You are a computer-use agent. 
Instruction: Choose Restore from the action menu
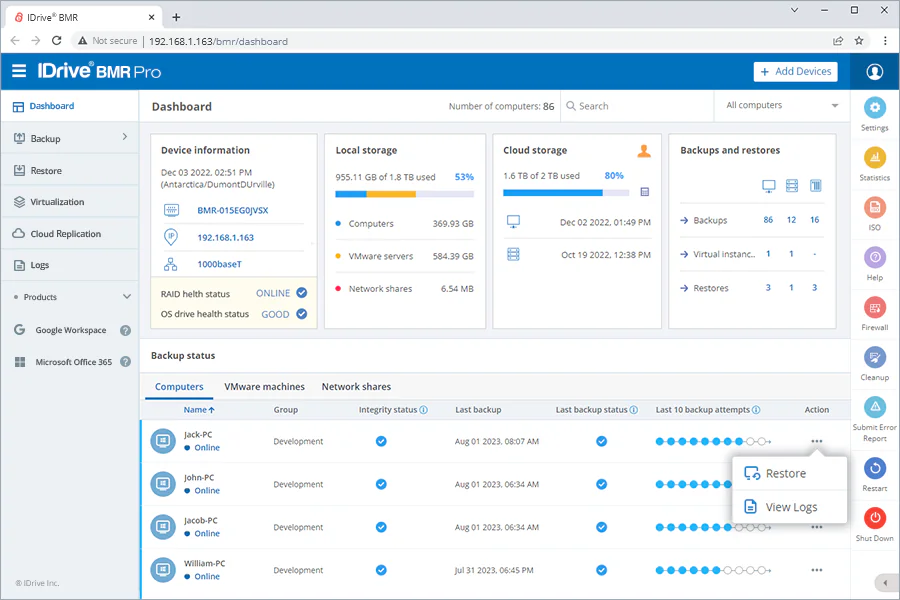click(x=785, y=474)
